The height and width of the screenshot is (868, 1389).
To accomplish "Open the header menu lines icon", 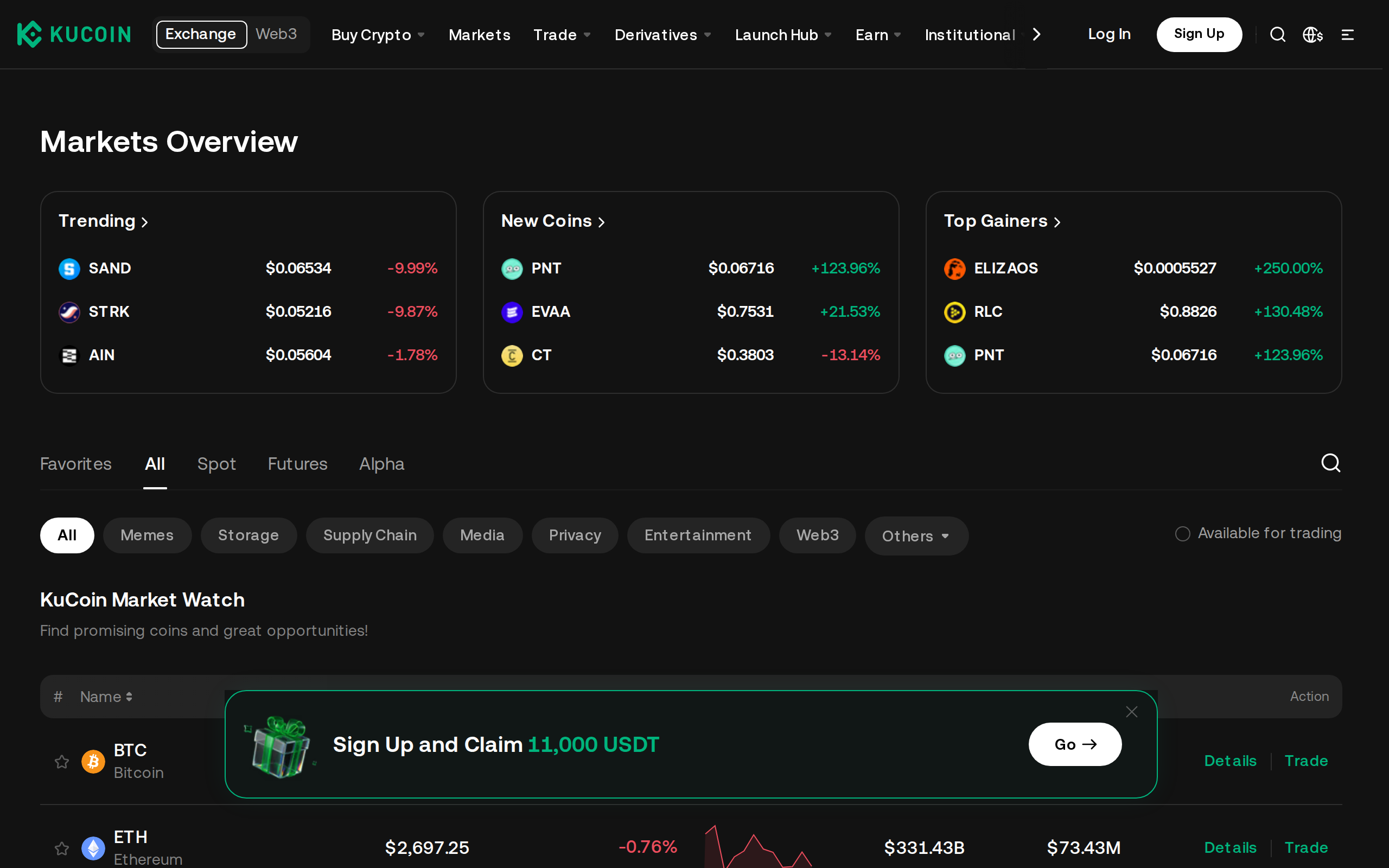I will tap(1348, 34).
